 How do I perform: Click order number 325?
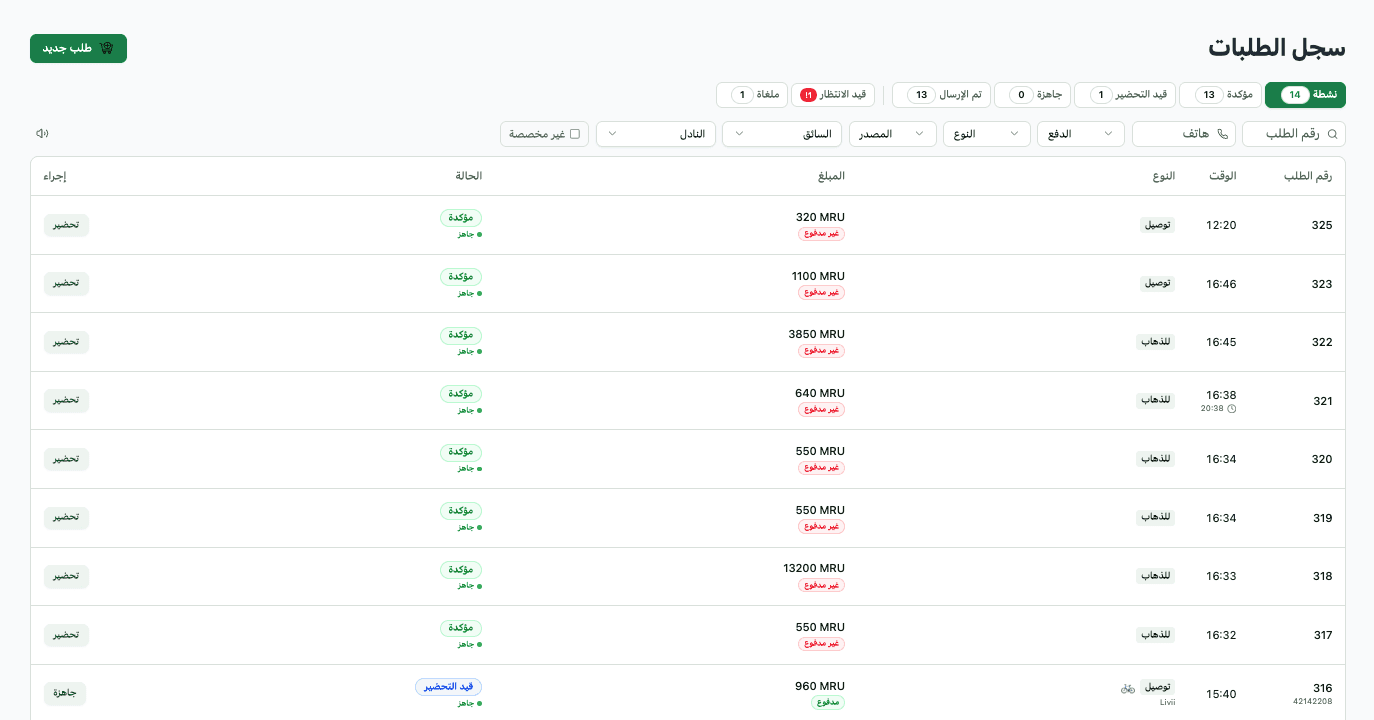pos(1322,225)
